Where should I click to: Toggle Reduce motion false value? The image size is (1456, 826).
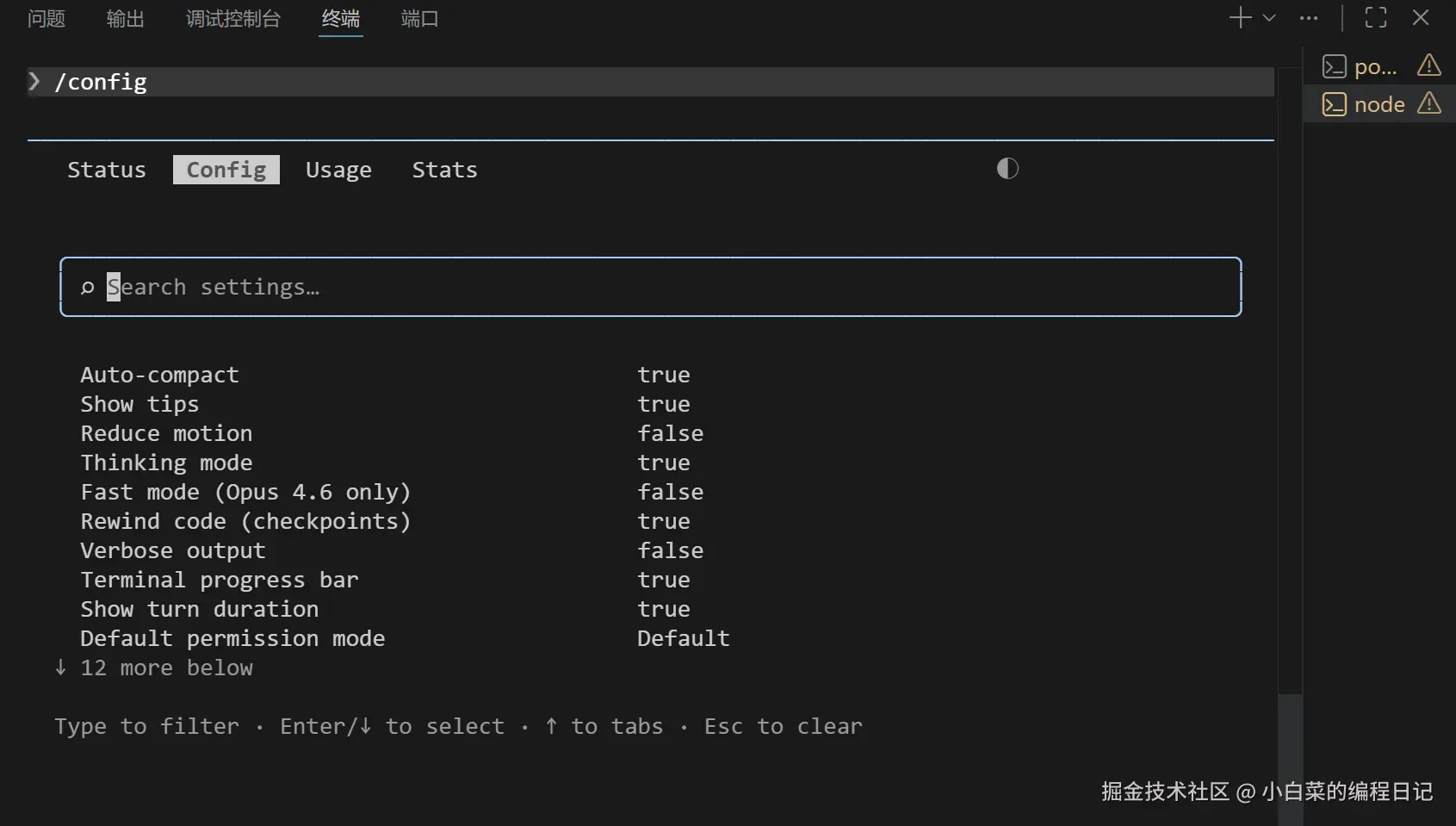point(670,434)
